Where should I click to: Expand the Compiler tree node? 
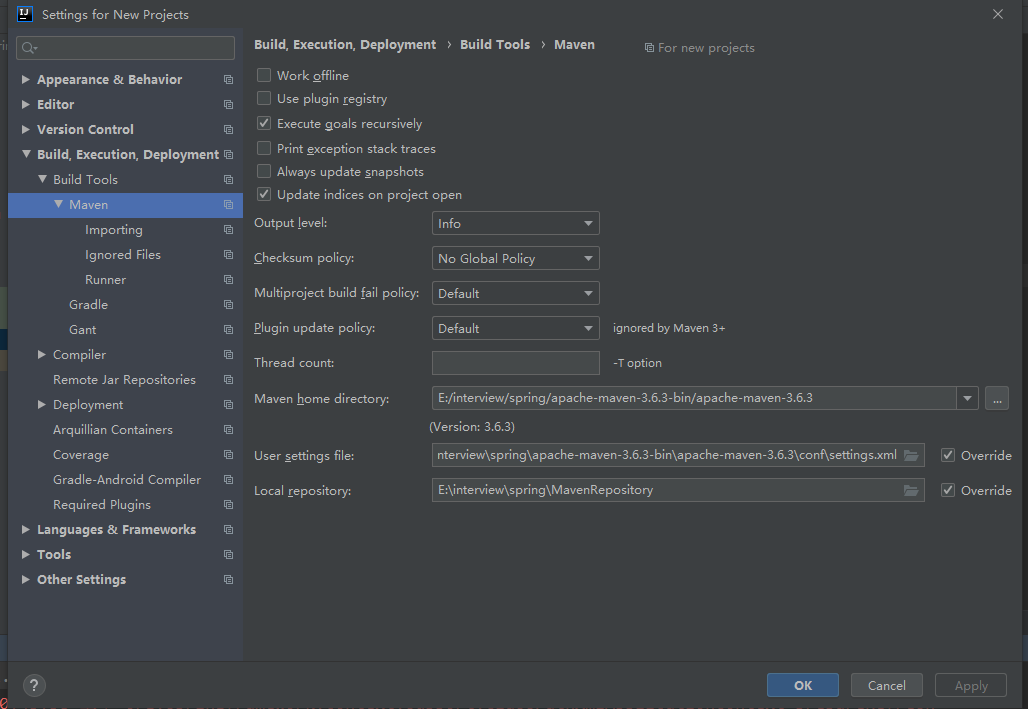click(x=41, y=354)
